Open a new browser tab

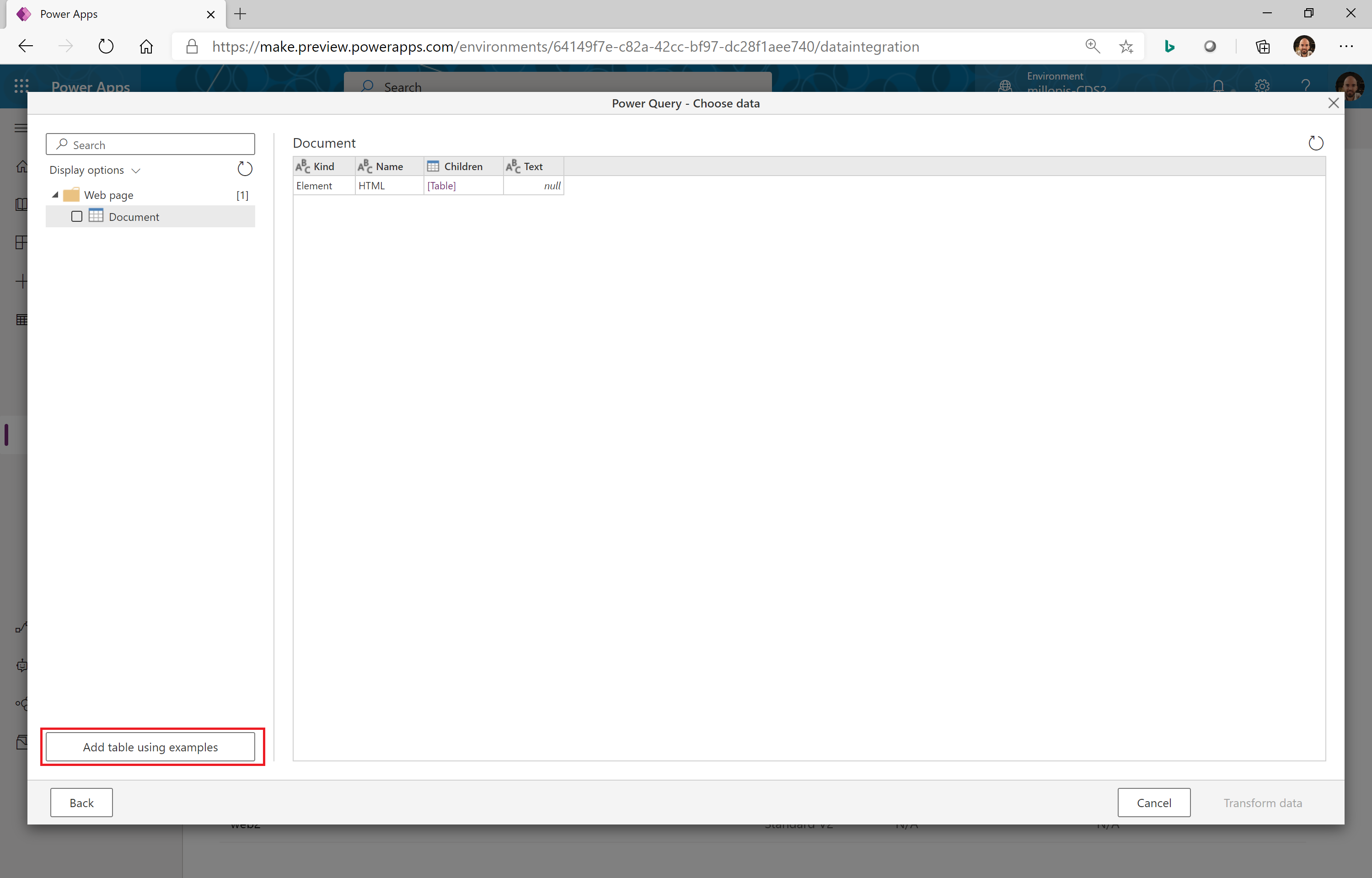click(x=241, y=14)
